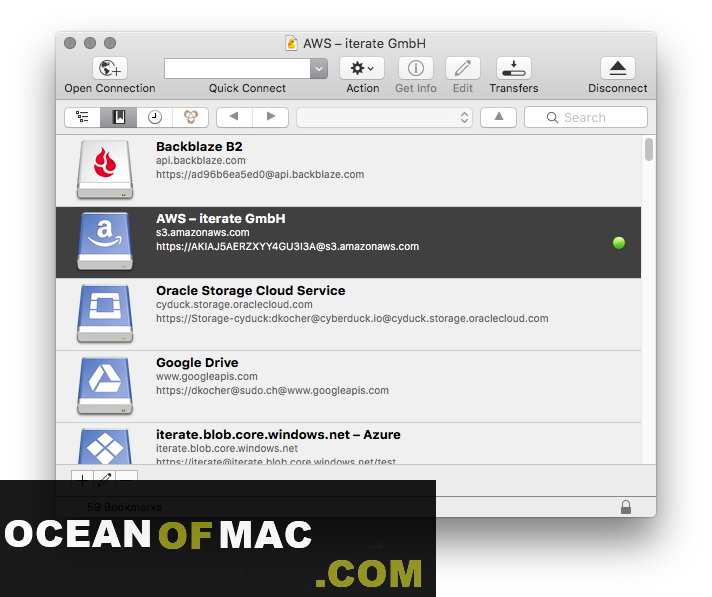This screenshot has width=712, height=597.
Task: Click the lock icon in status bar
Action: point(626,507)
